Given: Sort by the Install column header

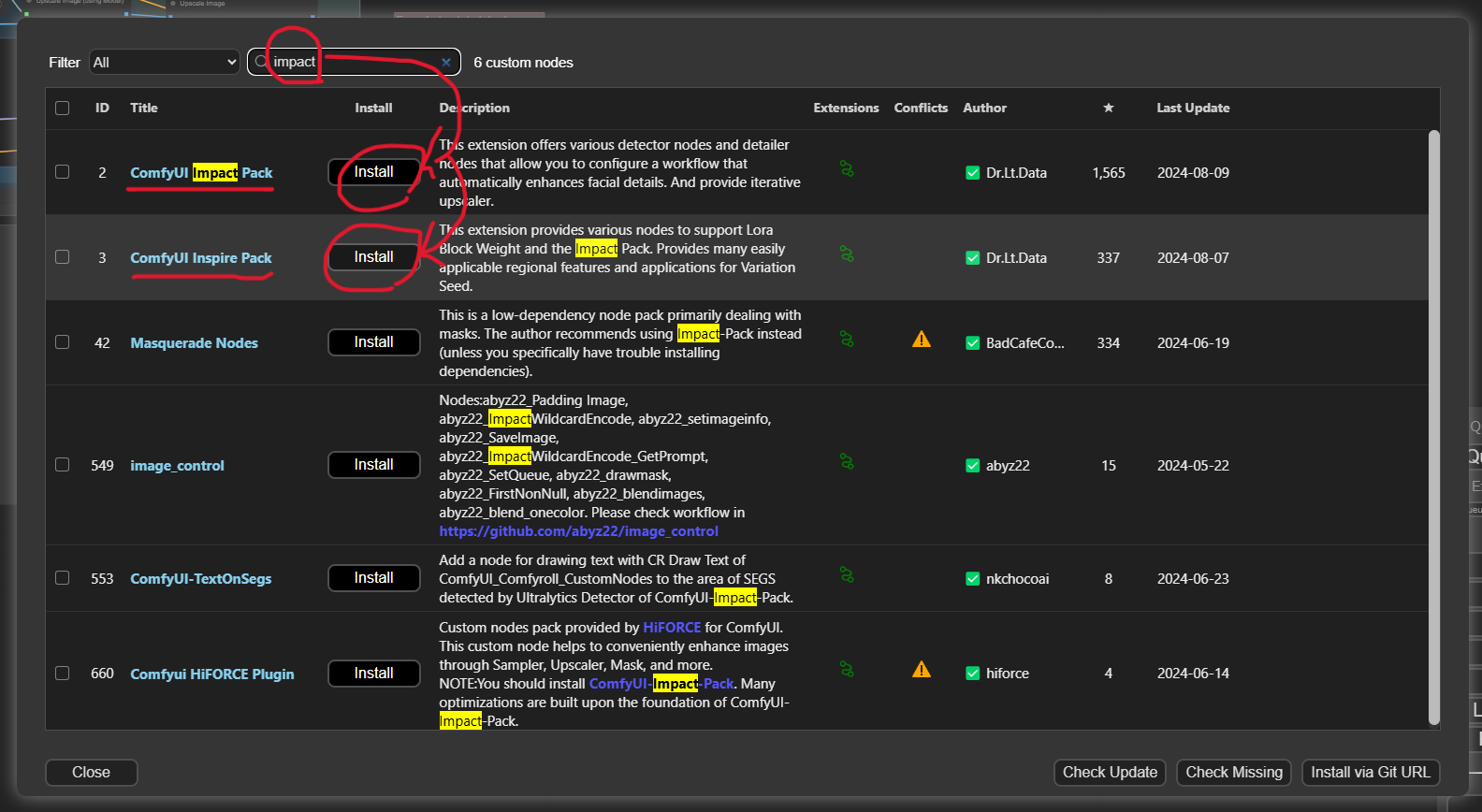Looking at the screenshot, I should point(373,108).
